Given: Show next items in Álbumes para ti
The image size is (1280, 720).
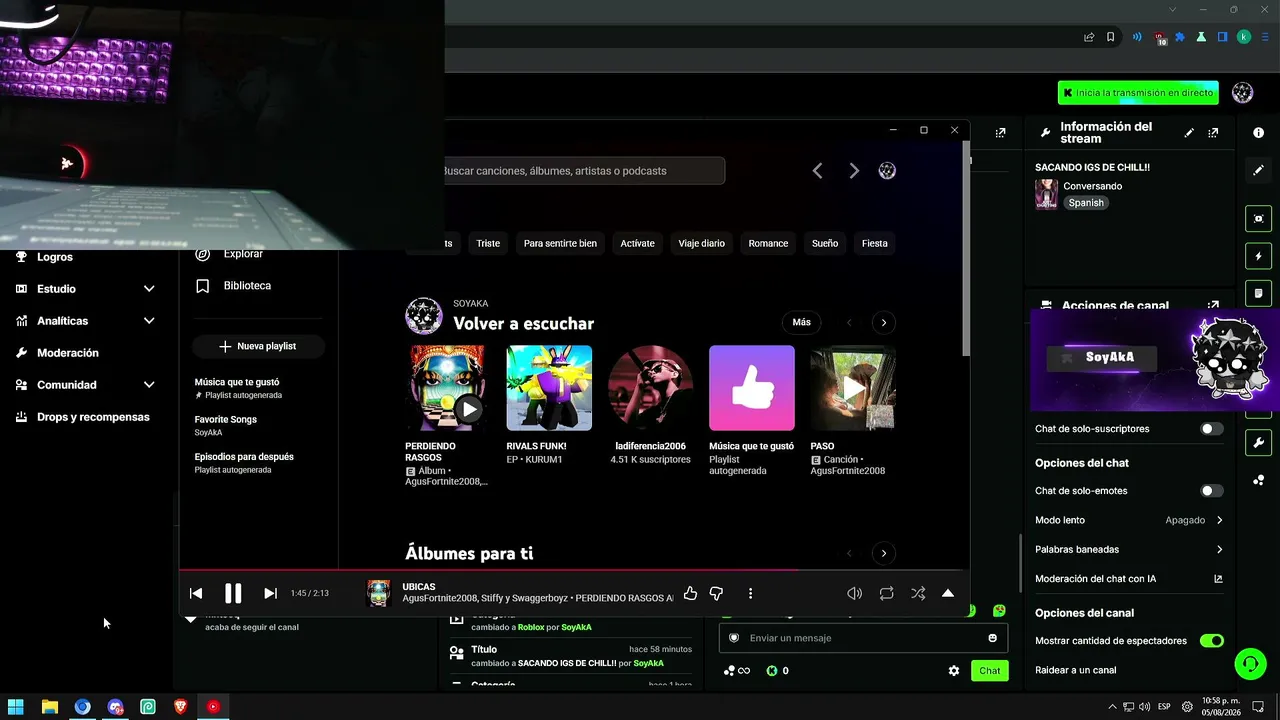Looking at the screenshot, I should (x=884, y=553).
